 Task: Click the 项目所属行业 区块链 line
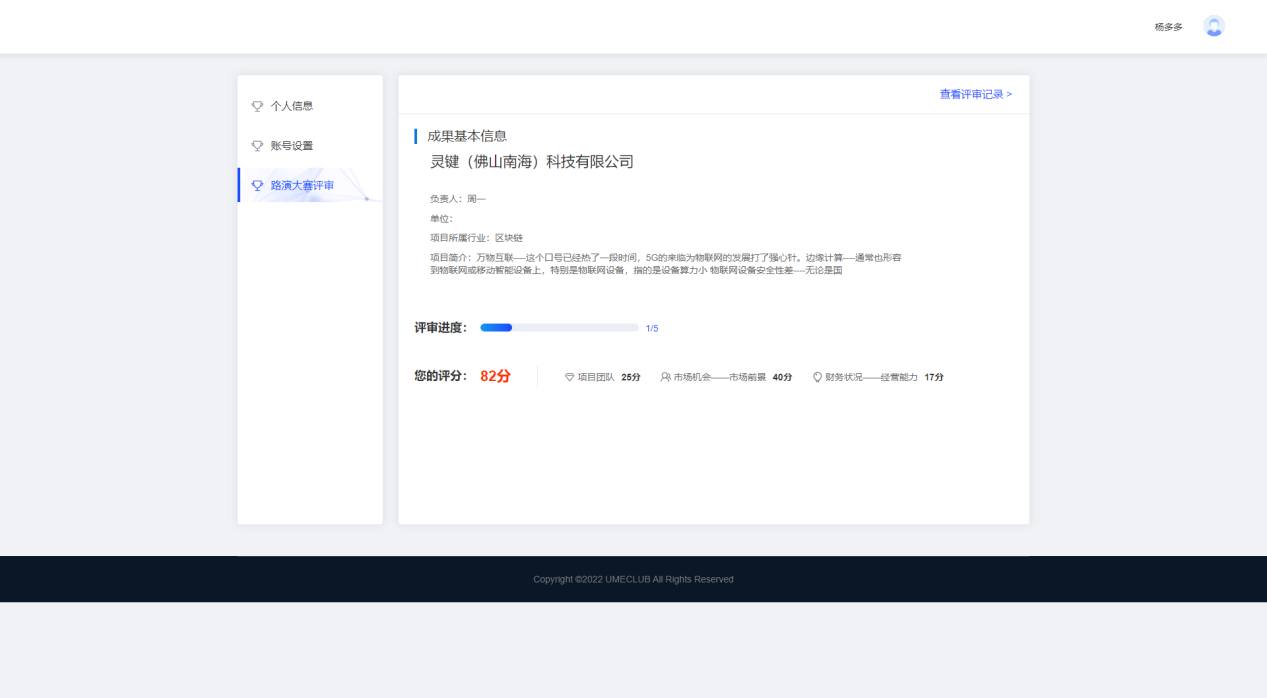point(476,238)
